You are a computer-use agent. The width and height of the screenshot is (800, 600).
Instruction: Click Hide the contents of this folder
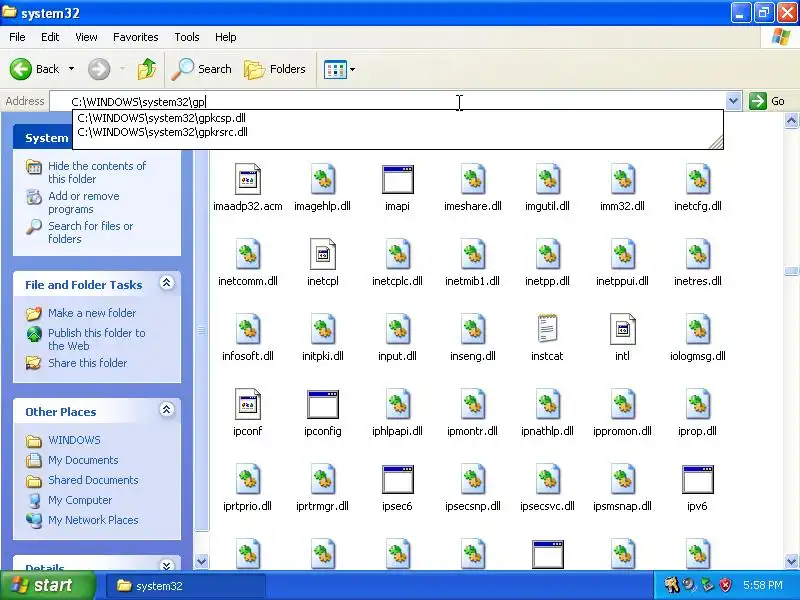96,172
